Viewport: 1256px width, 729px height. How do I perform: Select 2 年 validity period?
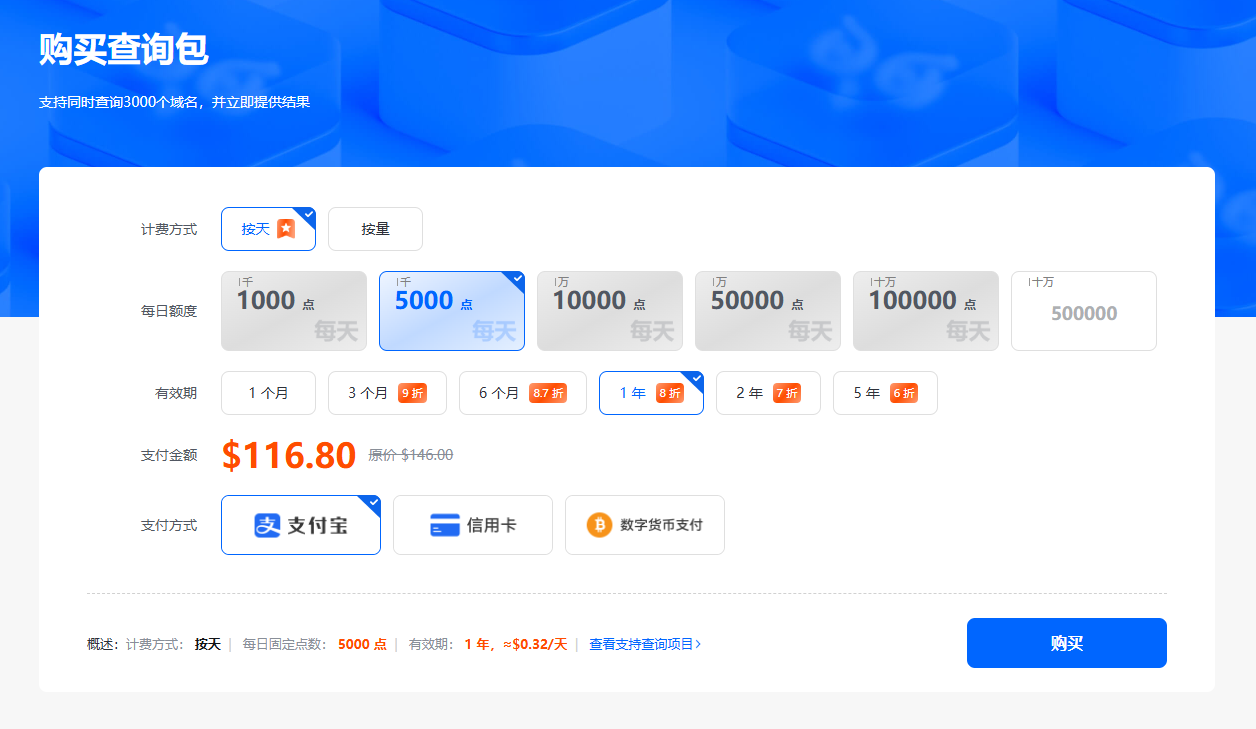pos(768,393)
